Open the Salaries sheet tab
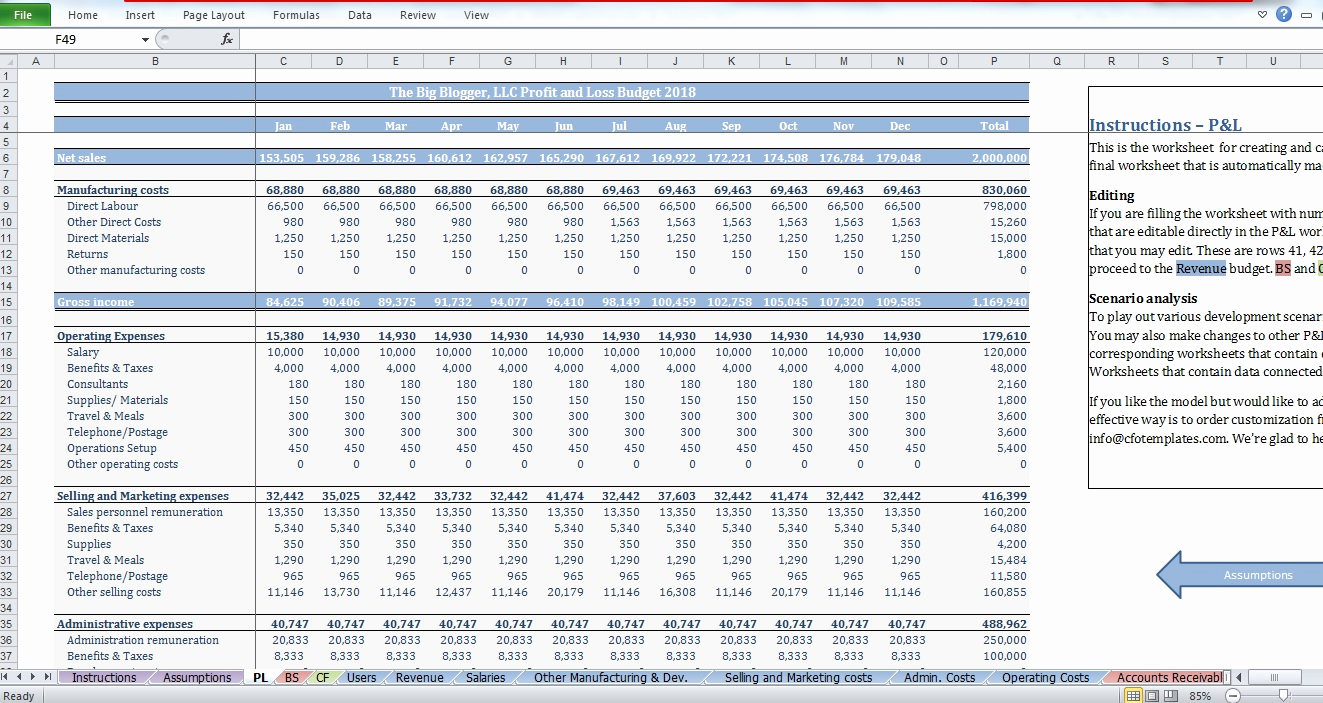 [x=486, y=678]
